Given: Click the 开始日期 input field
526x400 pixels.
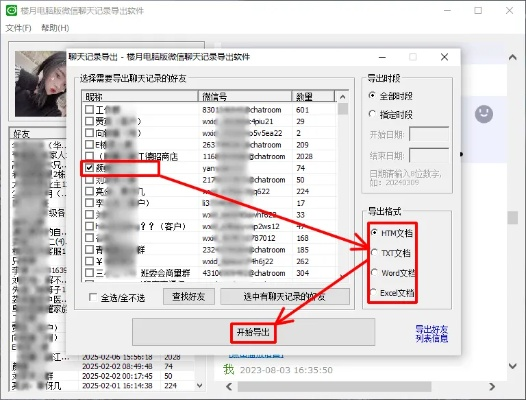Looking at the screenshot, I should click(x=429, y=135).
